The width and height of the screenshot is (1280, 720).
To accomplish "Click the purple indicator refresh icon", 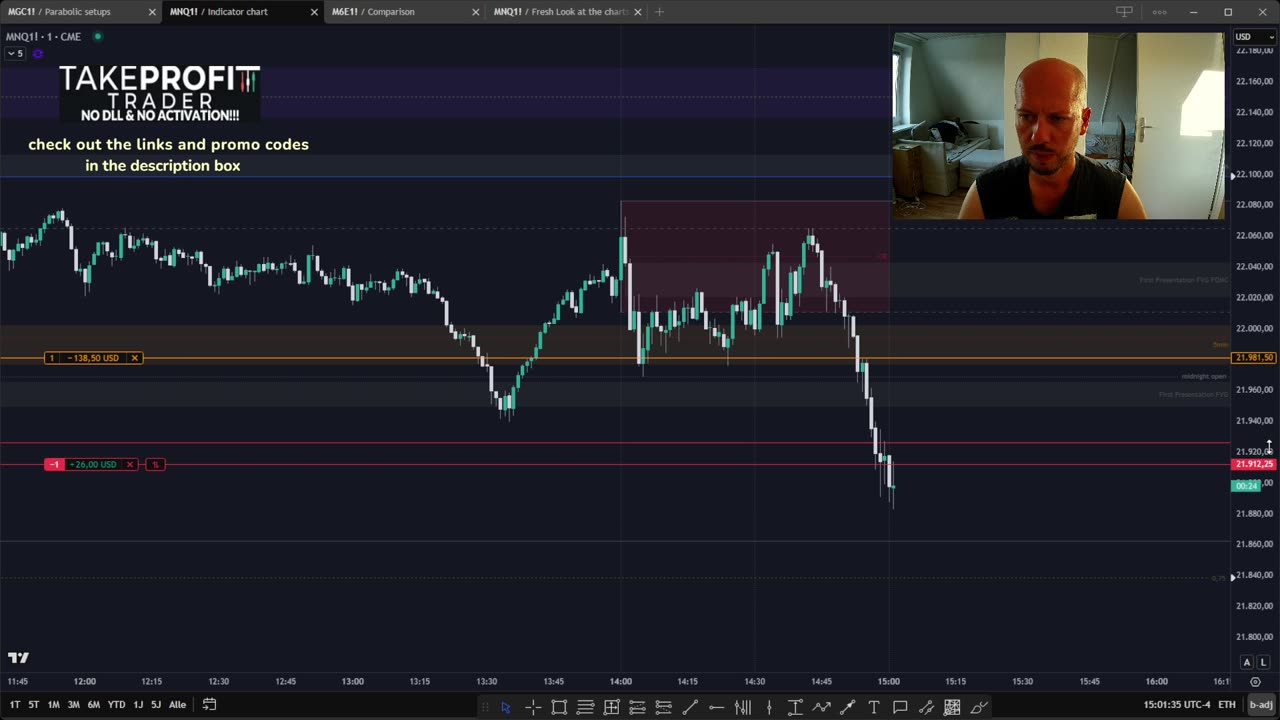I will coord(38,53).
